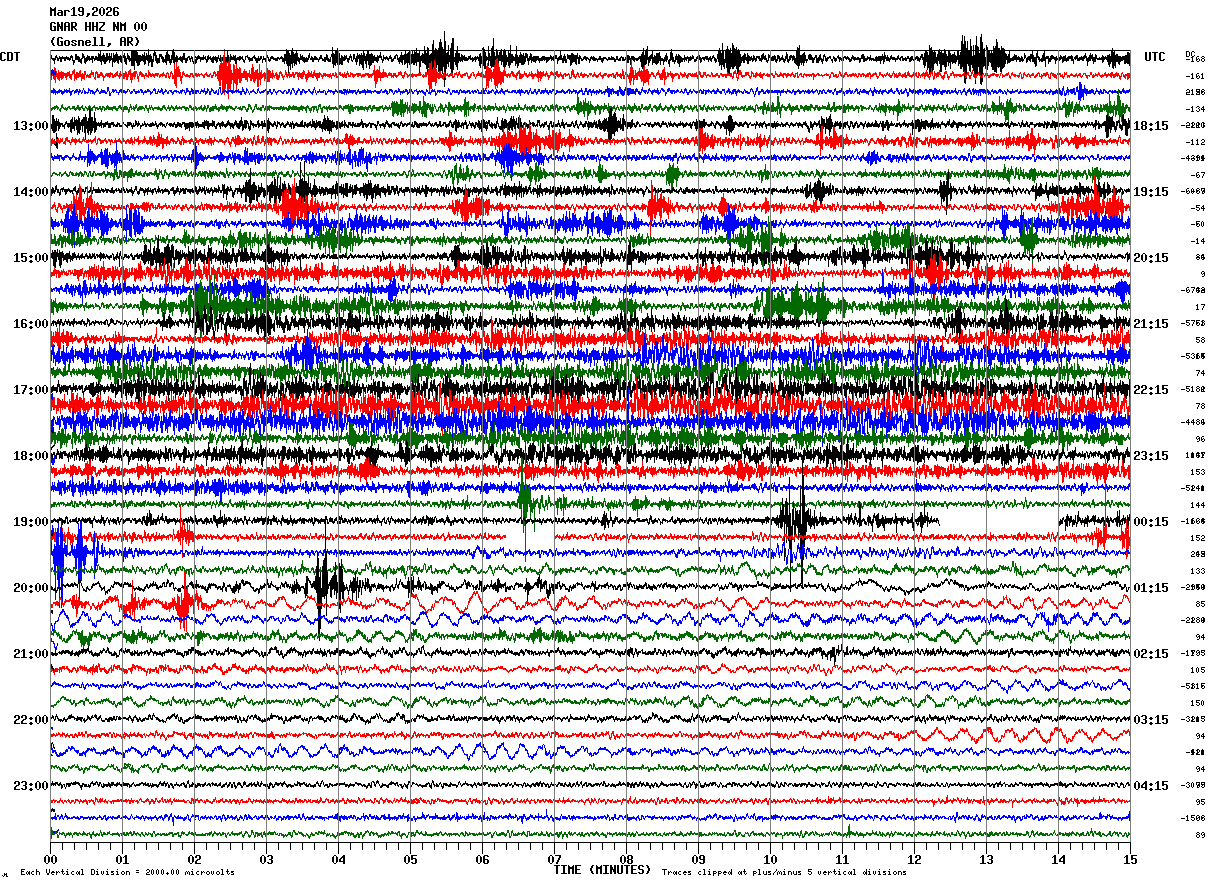Click minute tick label 13
The width and height of the screenshot is (1210, 886).
tap(986, 859)
